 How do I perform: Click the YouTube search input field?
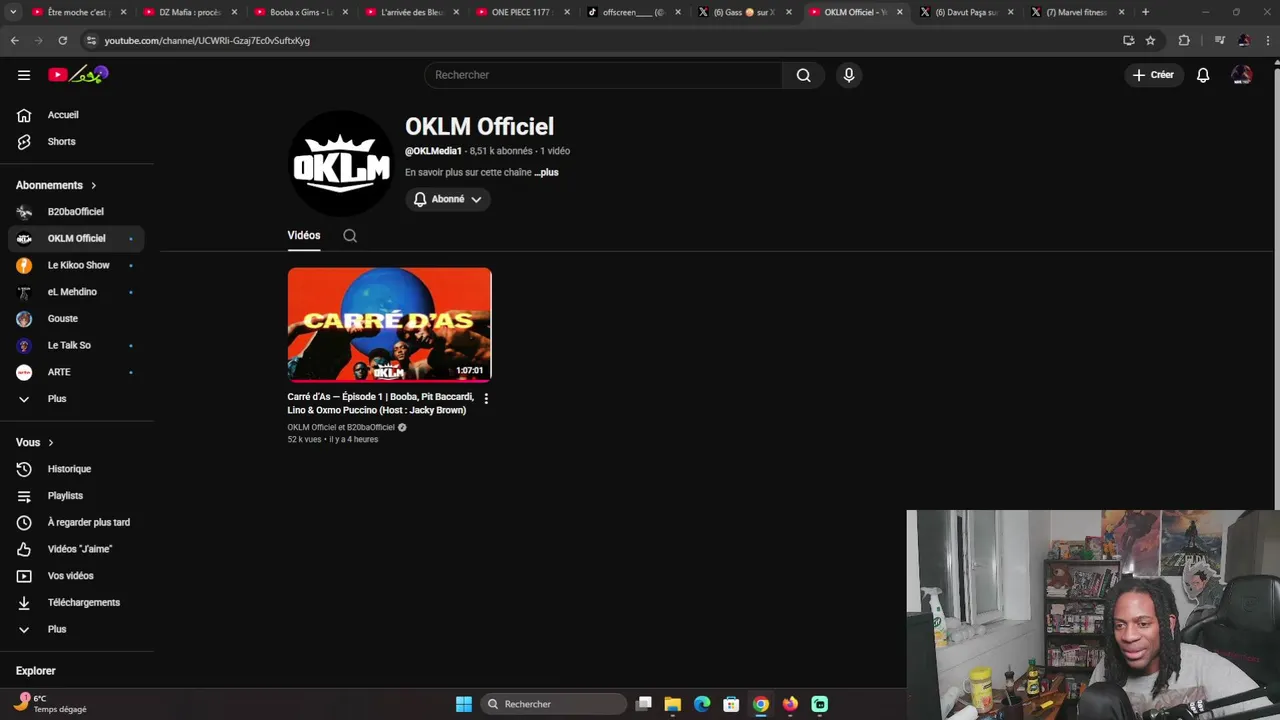click(603, 75)
